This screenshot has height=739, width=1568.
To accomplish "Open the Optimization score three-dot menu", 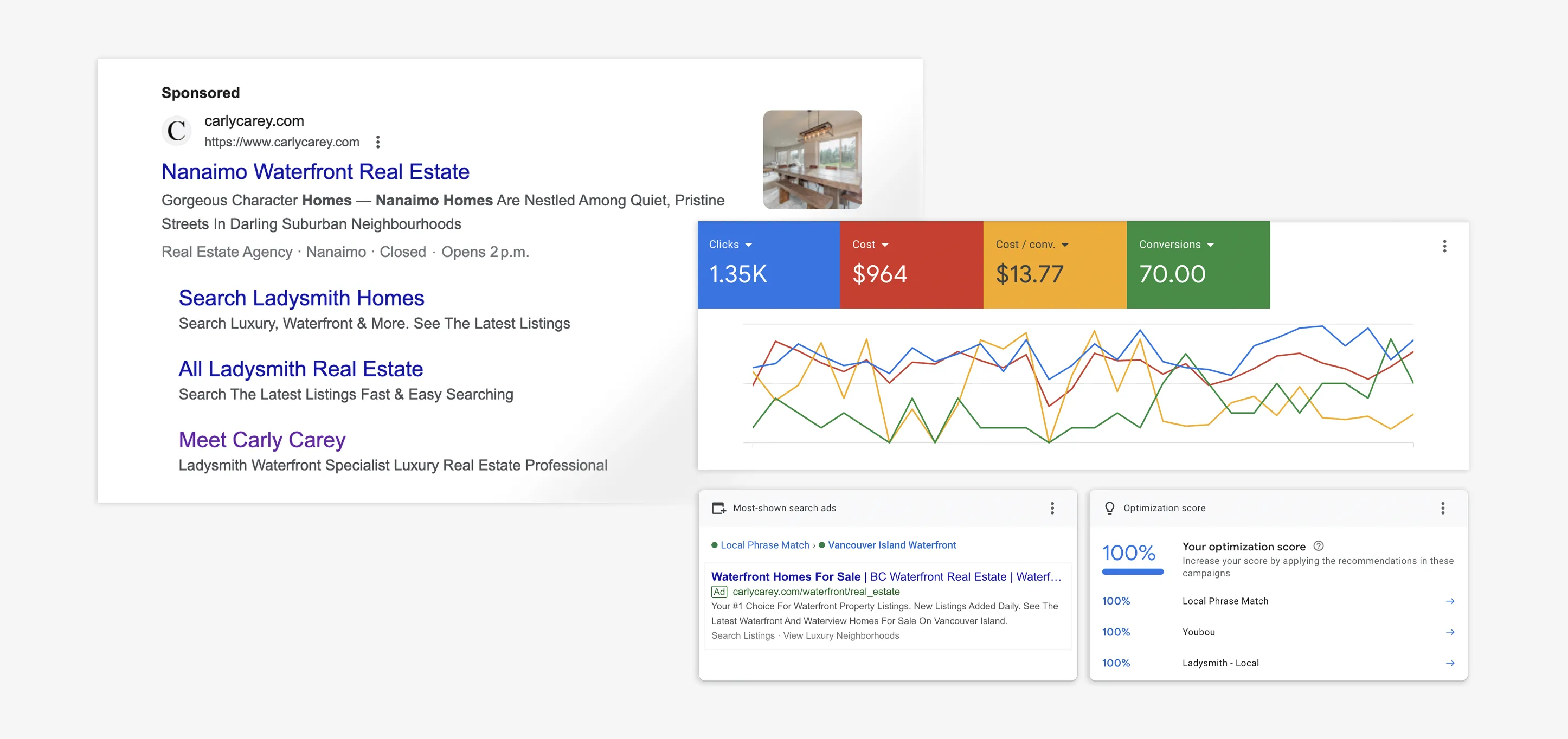I will [x=1443, y=508].
